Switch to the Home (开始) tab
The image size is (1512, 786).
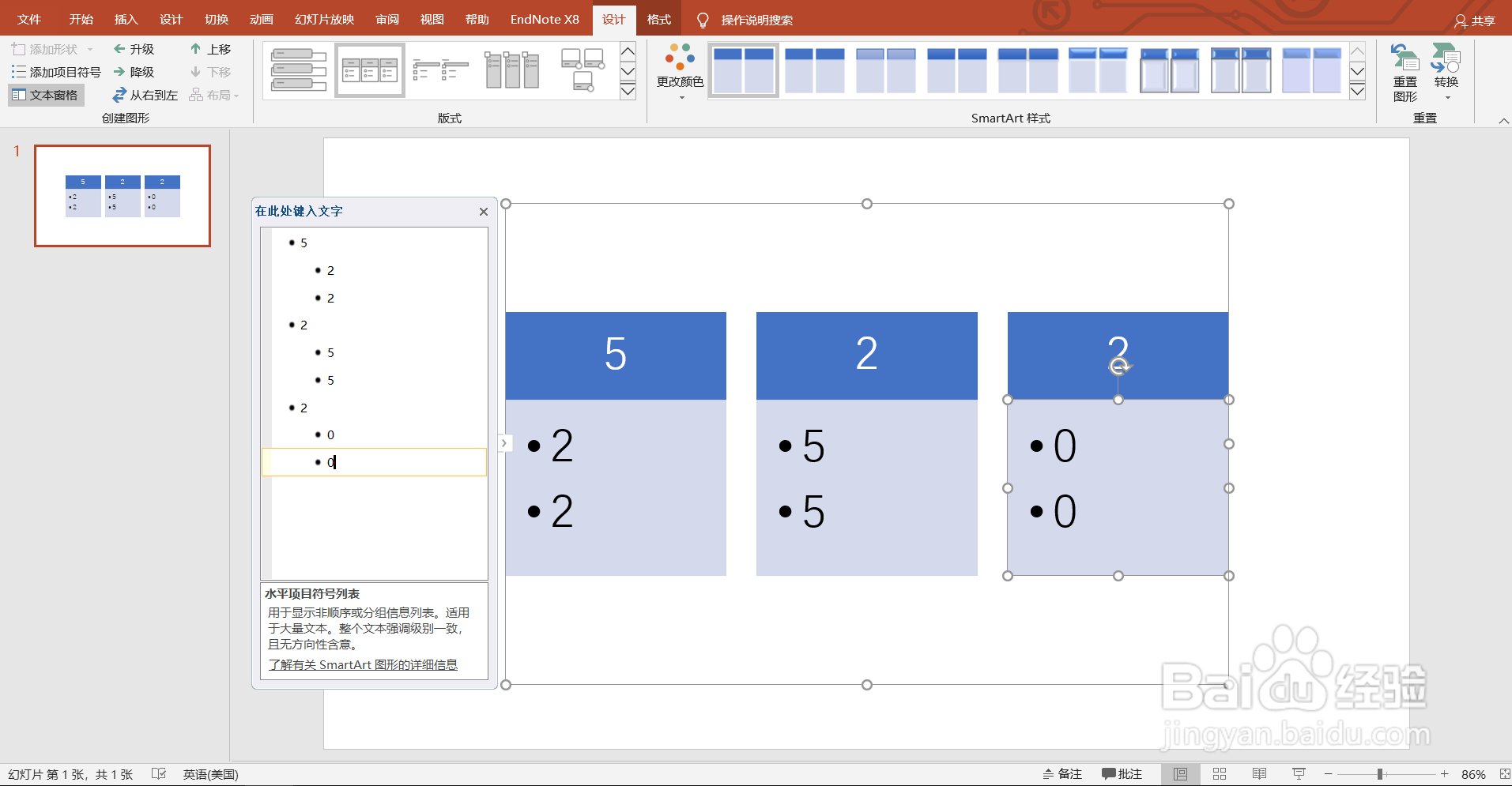point(81,19)
